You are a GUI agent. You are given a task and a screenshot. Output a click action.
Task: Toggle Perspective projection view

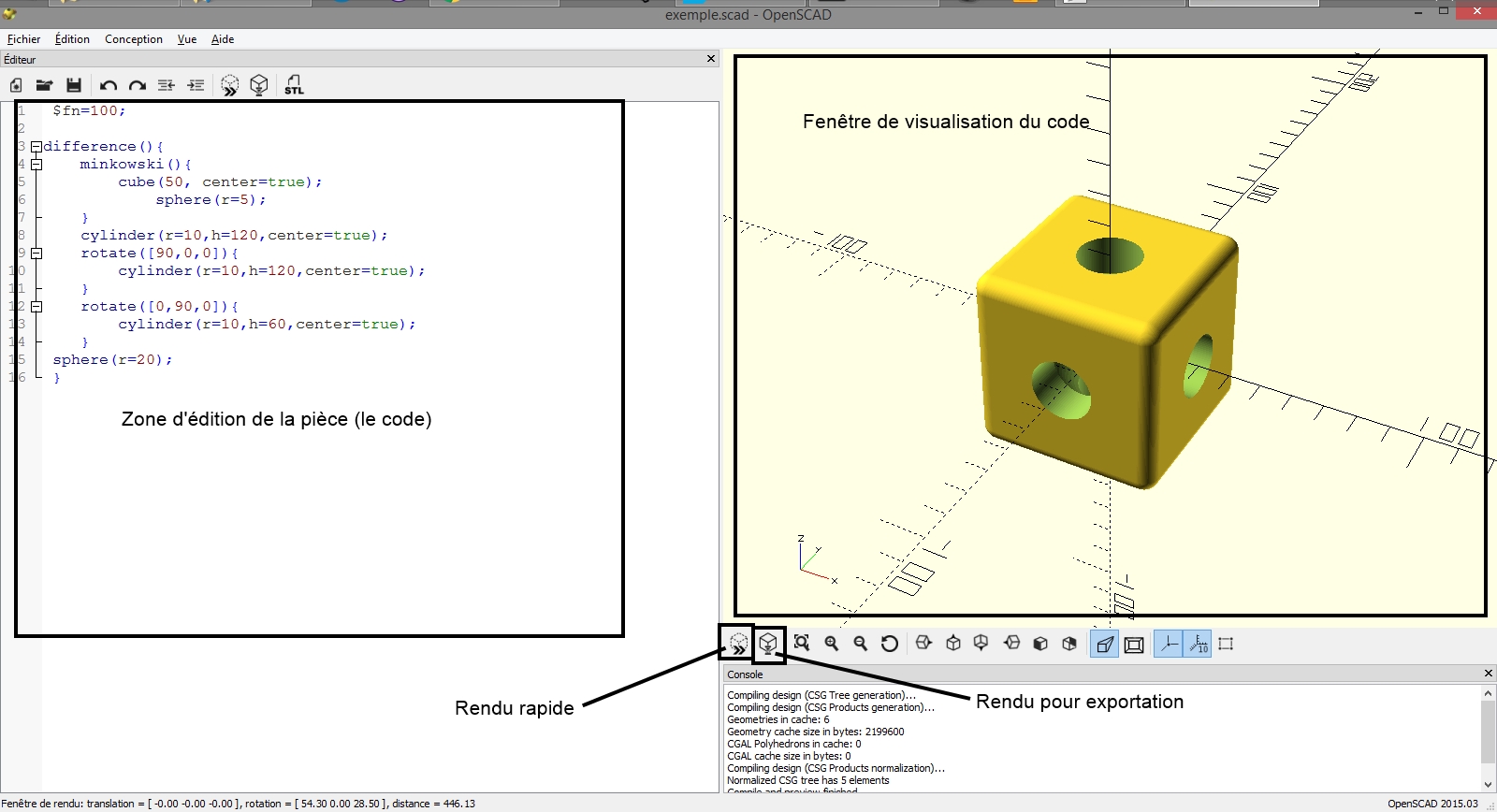click(1104, 644)
